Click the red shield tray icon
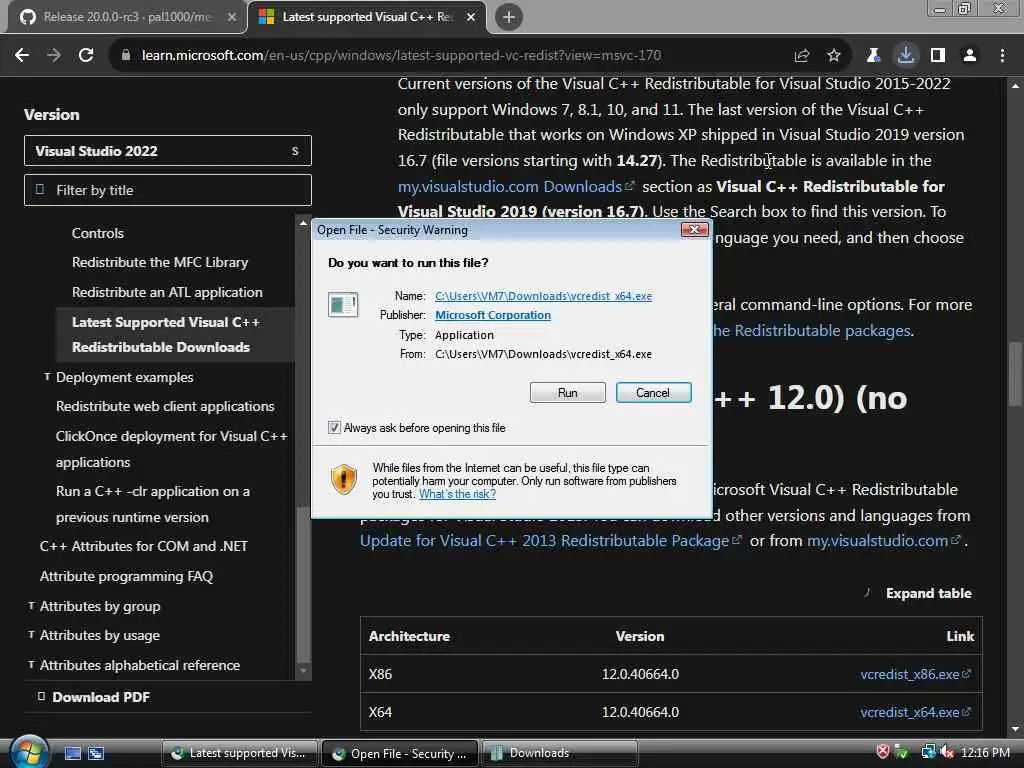Viewport: 1024px width, 768px height. tap(883, 752)
